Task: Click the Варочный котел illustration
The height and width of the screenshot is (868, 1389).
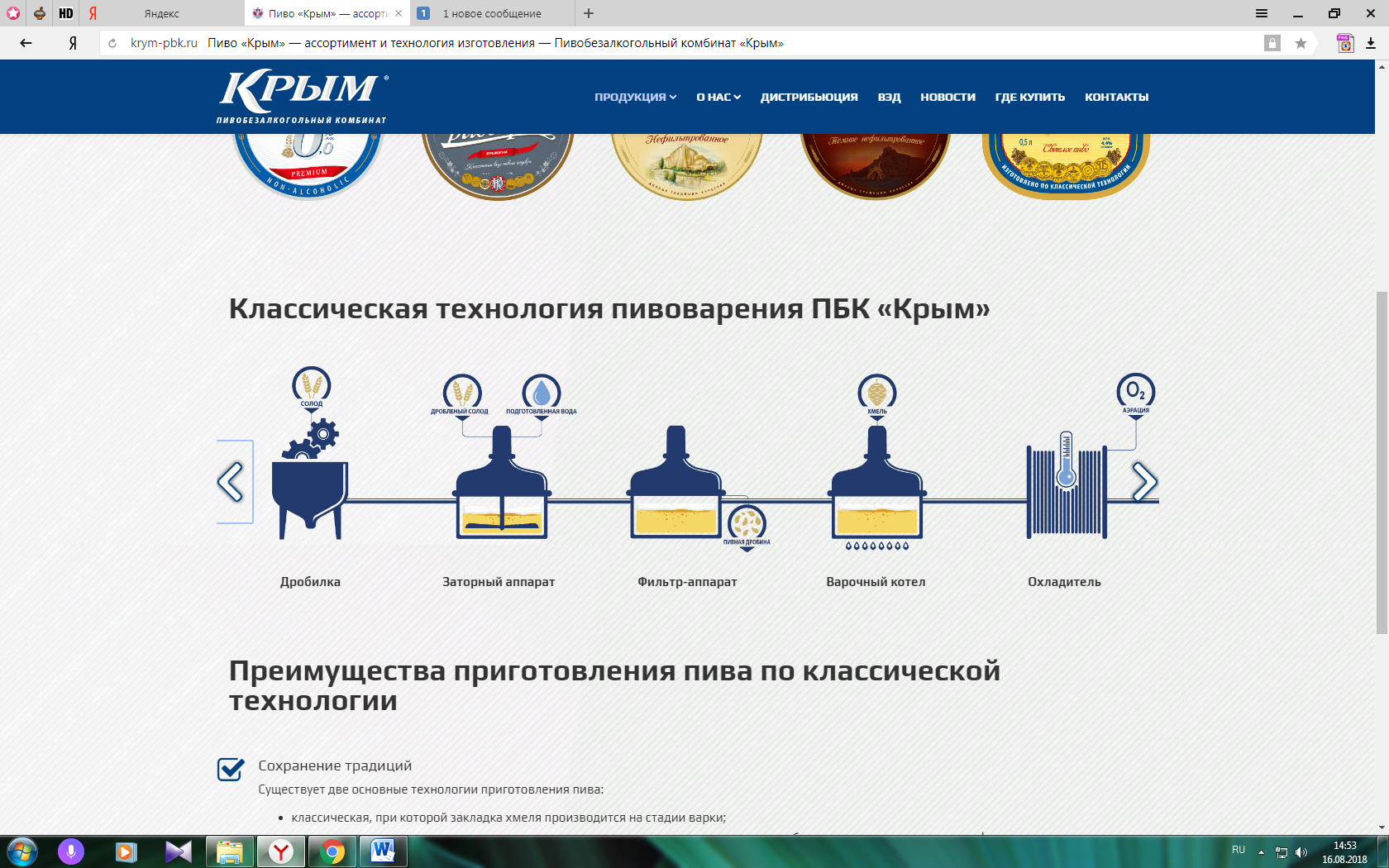Action: pyautogui.click(x=877, y=486)
